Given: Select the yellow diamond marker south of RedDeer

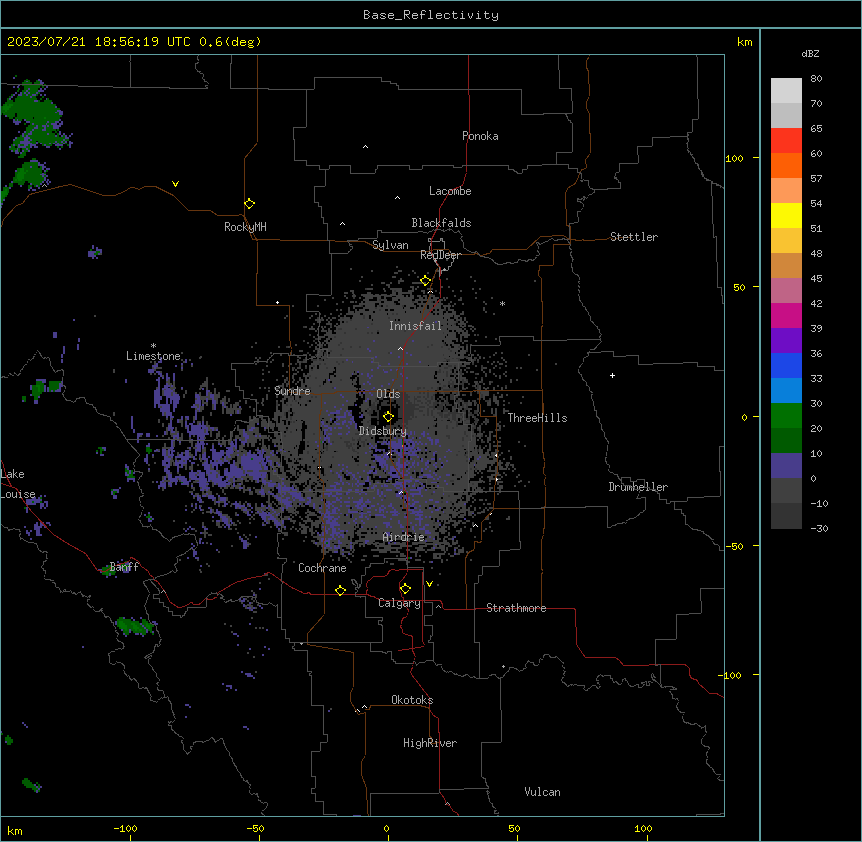Looking at the screenshot, I should 426,281.
